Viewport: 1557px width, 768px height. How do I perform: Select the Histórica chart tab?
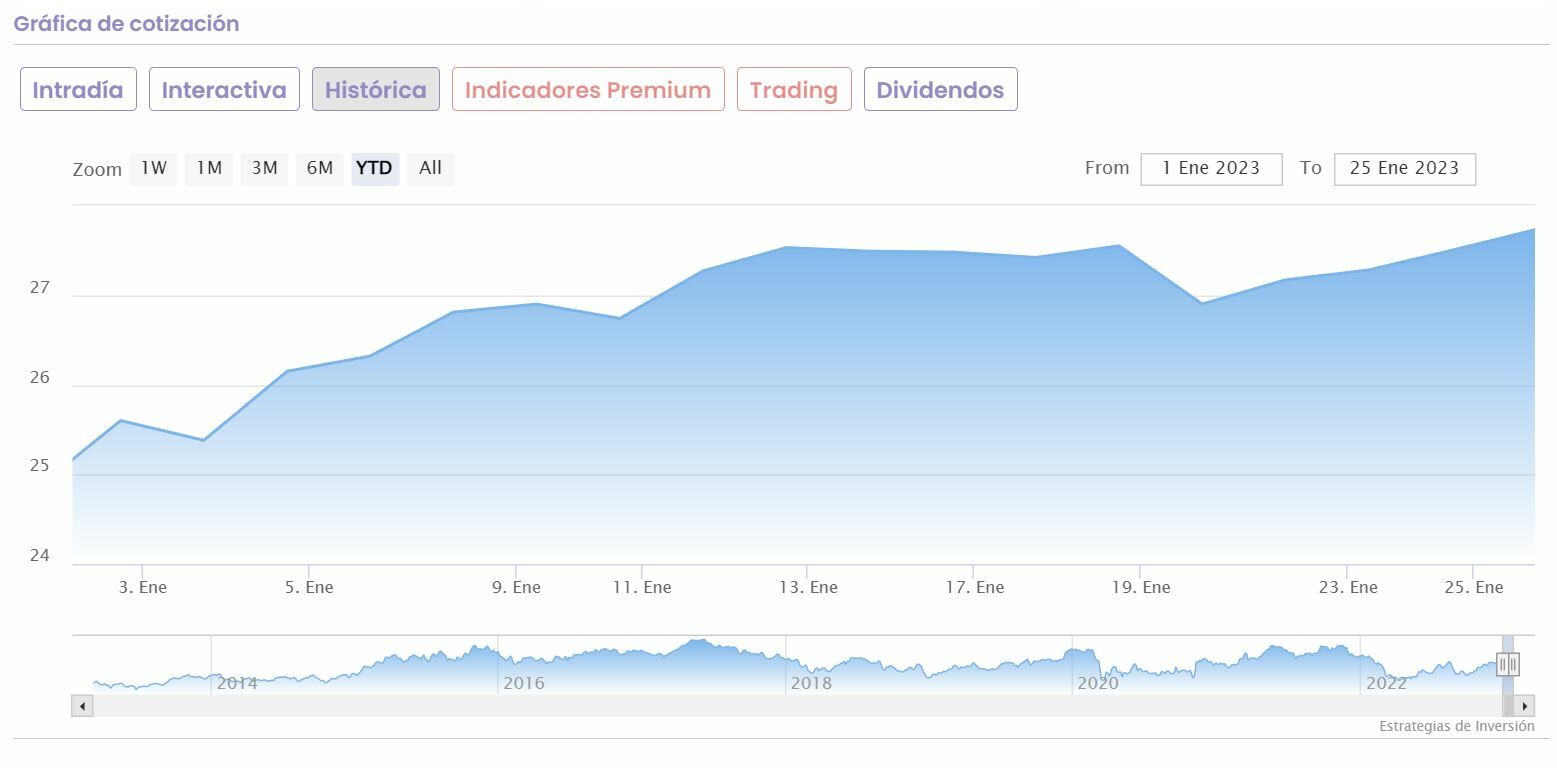[x=376, y=90]
